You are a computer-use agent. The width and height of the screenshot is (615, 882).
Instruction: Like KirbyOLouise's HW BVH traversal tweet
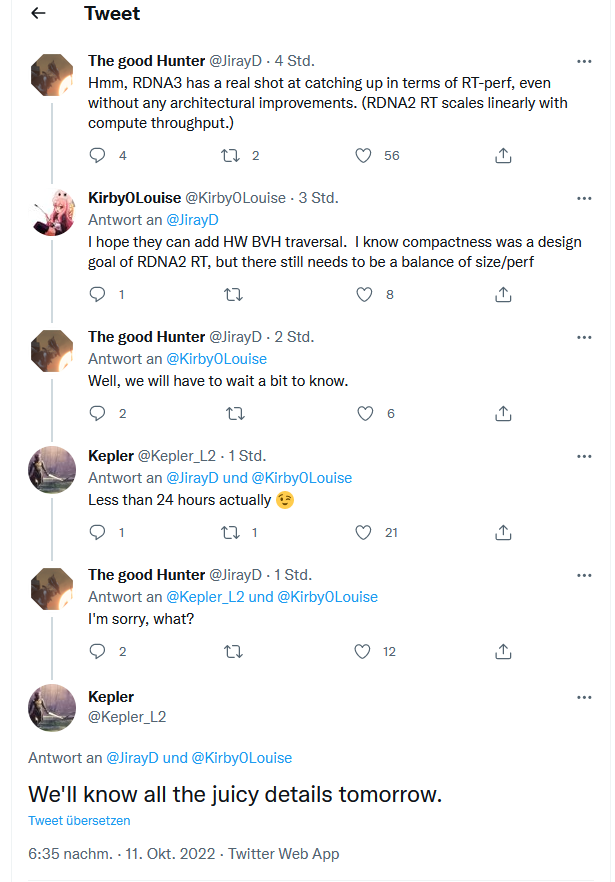[x=364, y=294]
